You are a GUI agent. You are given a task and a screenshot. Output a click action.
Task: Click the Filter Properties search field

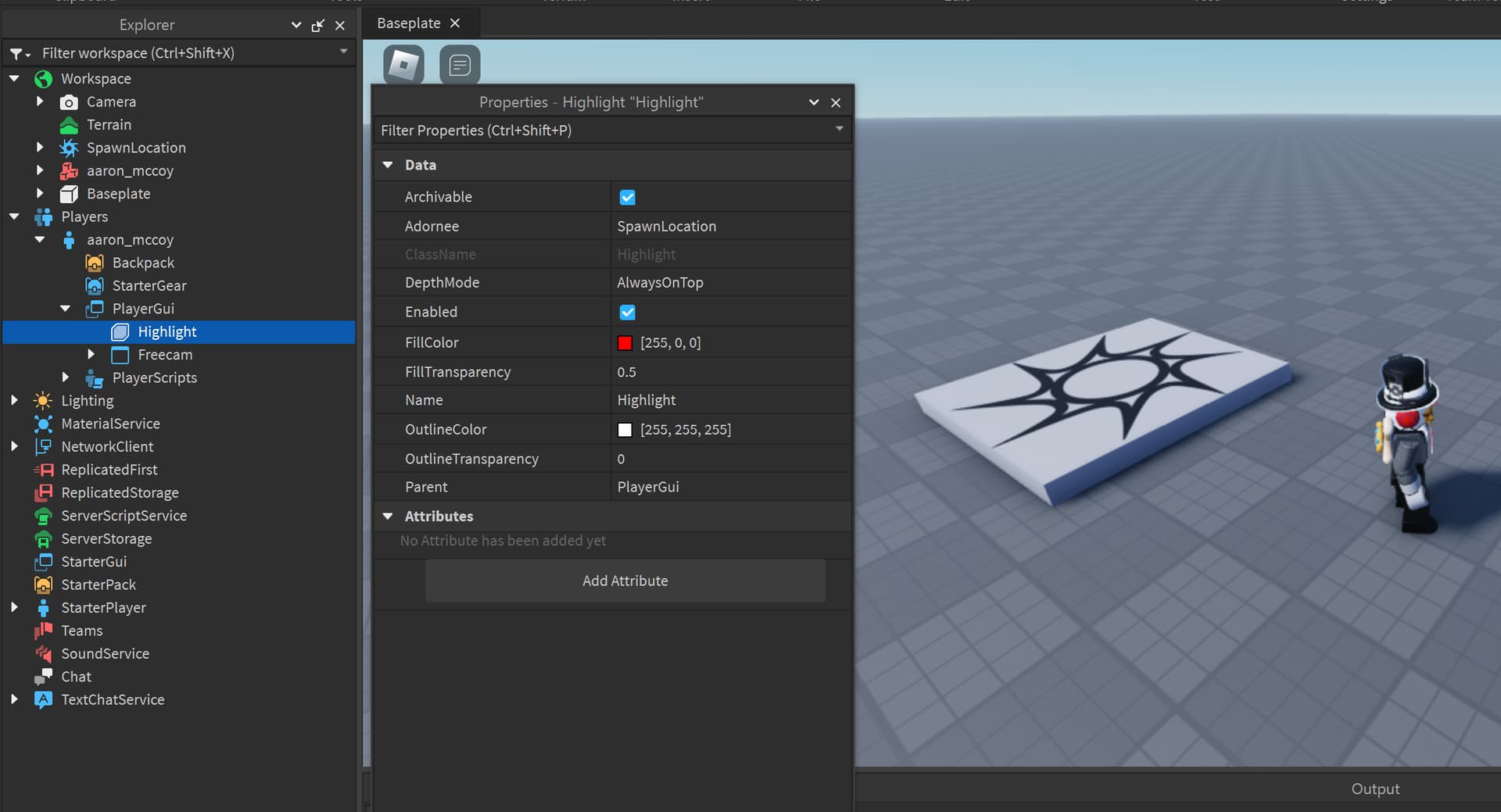point(602,131)
